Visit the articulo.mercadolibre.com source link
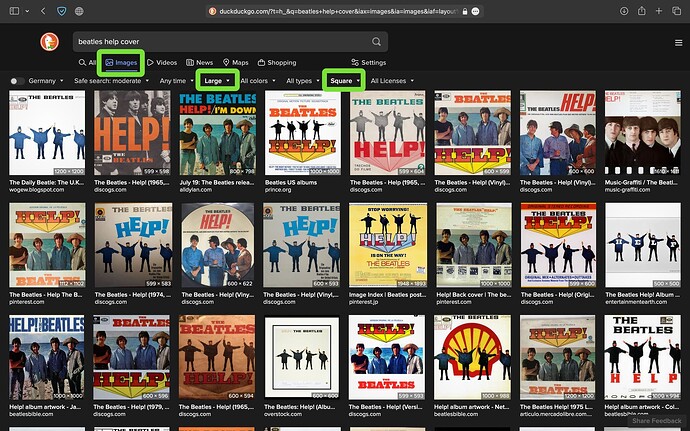The height and width of the screenshot is (431, 690). click(555, 414)
